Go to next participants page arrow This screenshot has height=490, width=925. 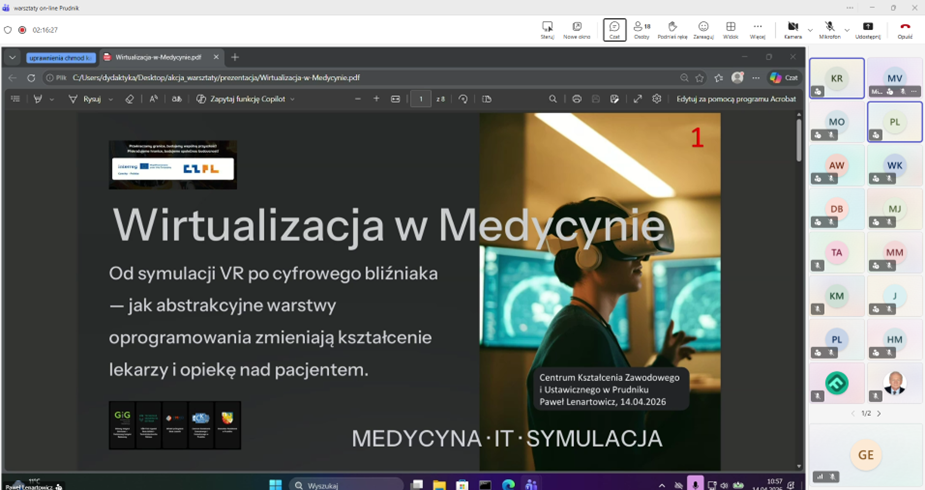[x=879, y=413]
